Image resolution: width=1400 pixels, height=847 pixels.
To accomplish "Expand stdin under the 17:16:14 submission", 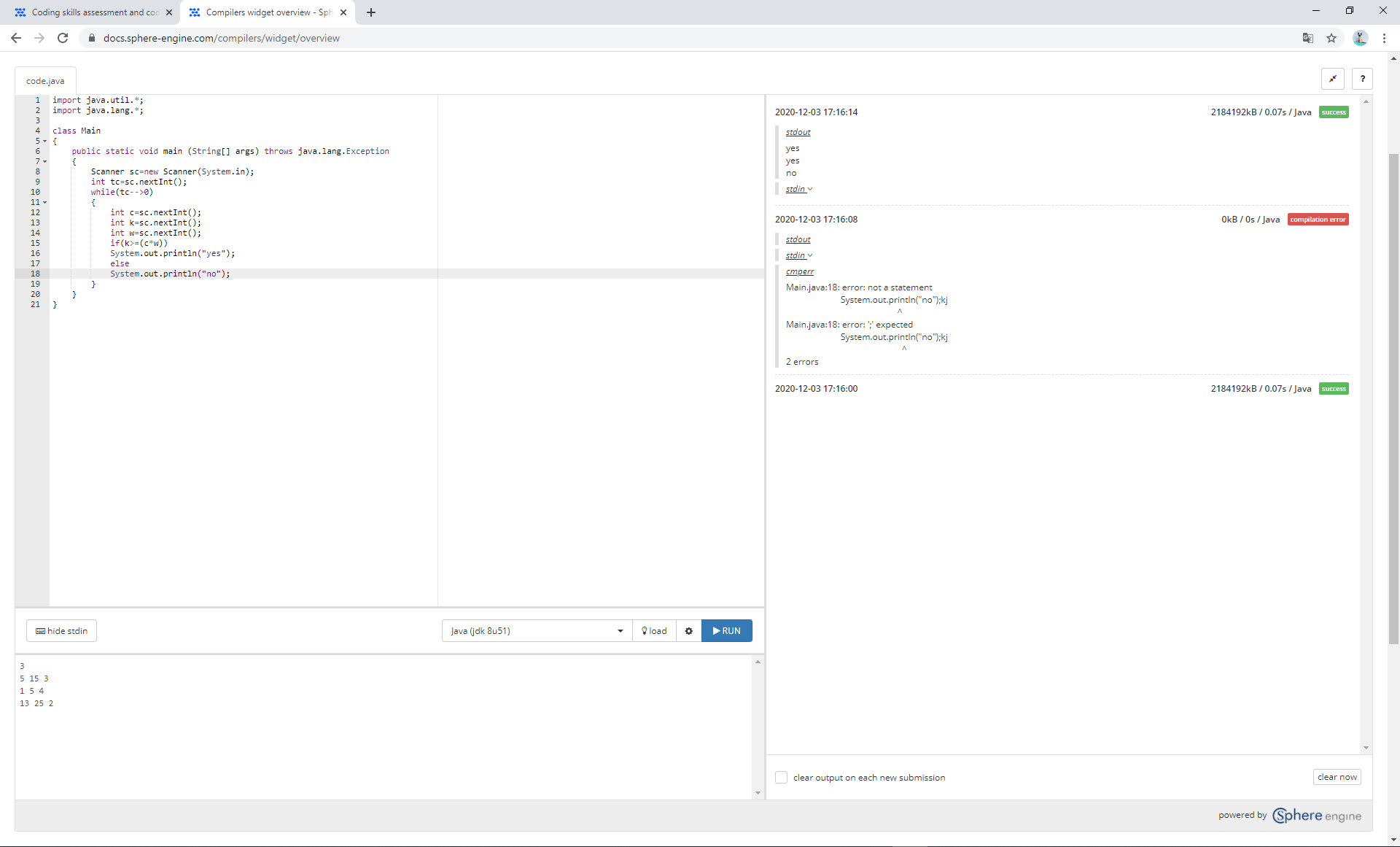I will pos(798,189).
